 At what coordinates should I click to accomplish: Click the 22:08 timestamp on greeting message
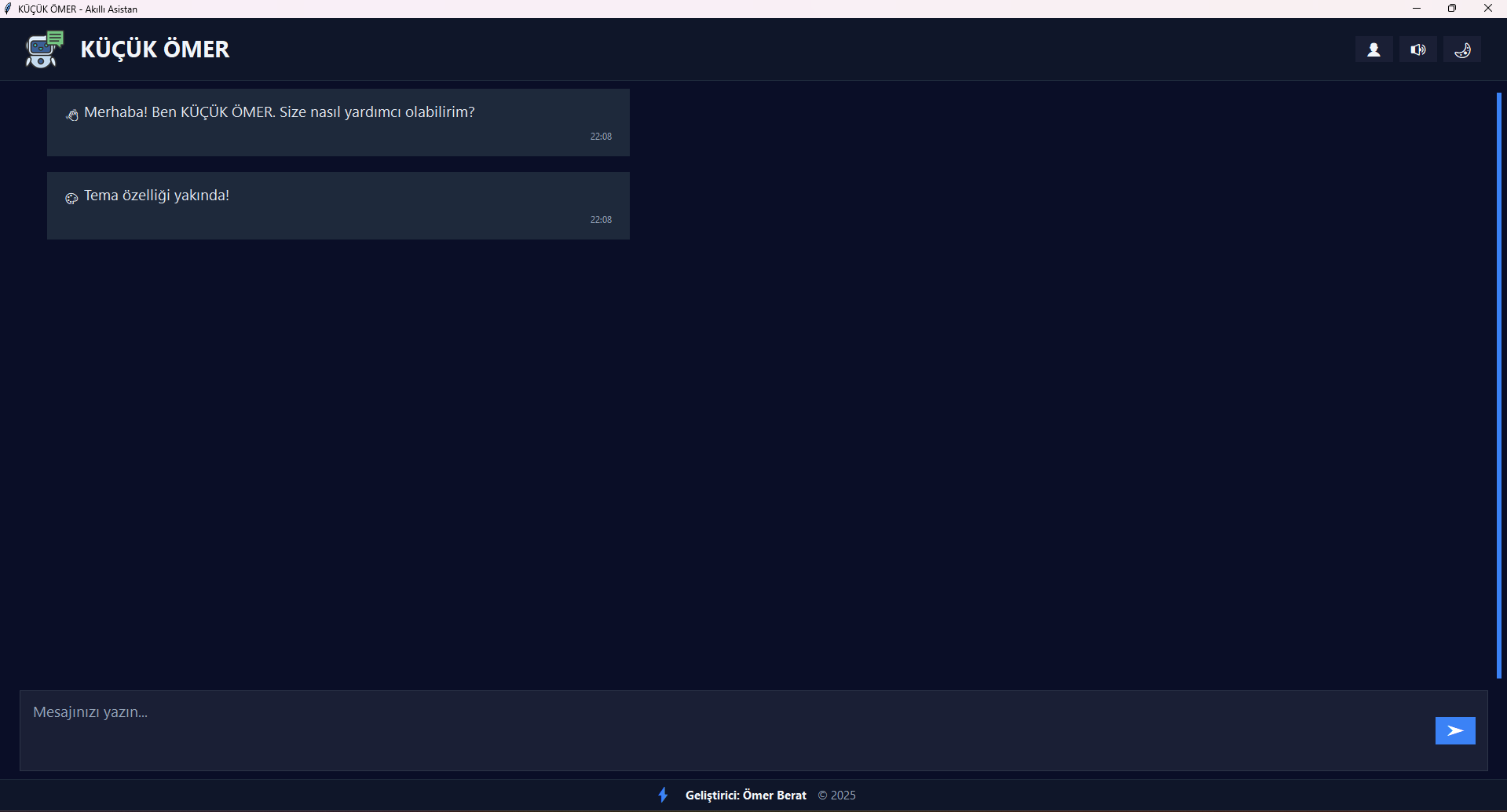(x=601, y=137)
